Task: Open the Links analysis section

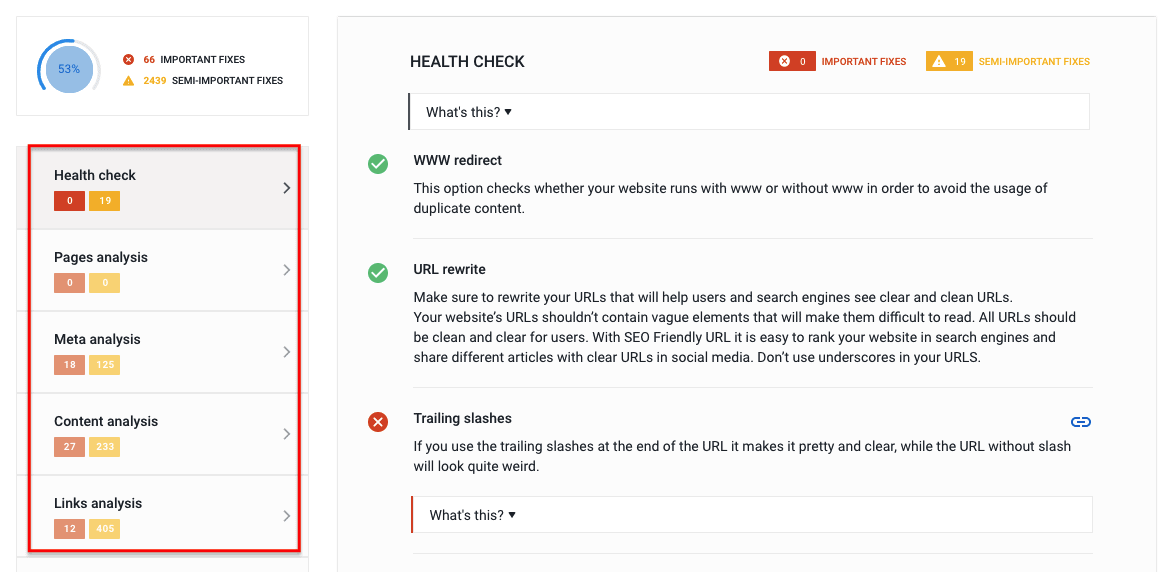Action: click(x=98, y=504)
